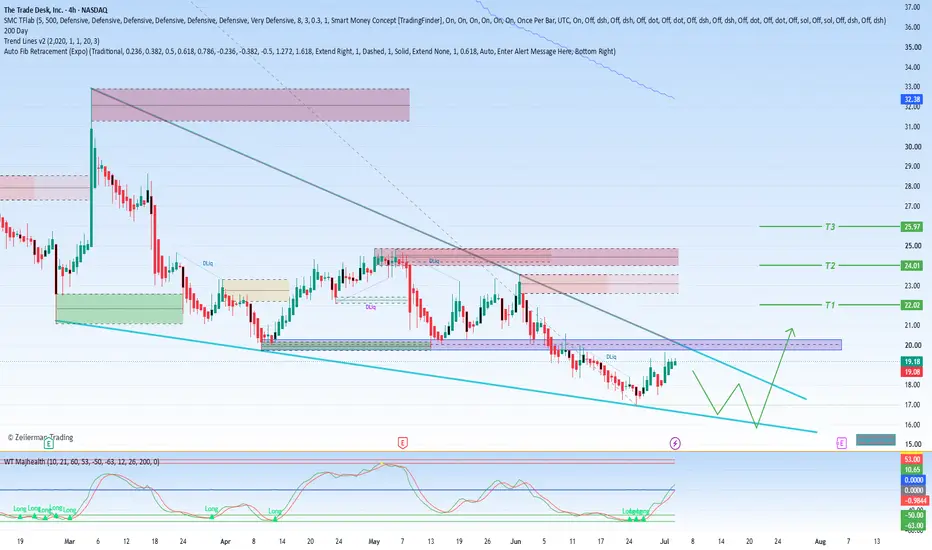Click the T2 target label

[830, 266]
